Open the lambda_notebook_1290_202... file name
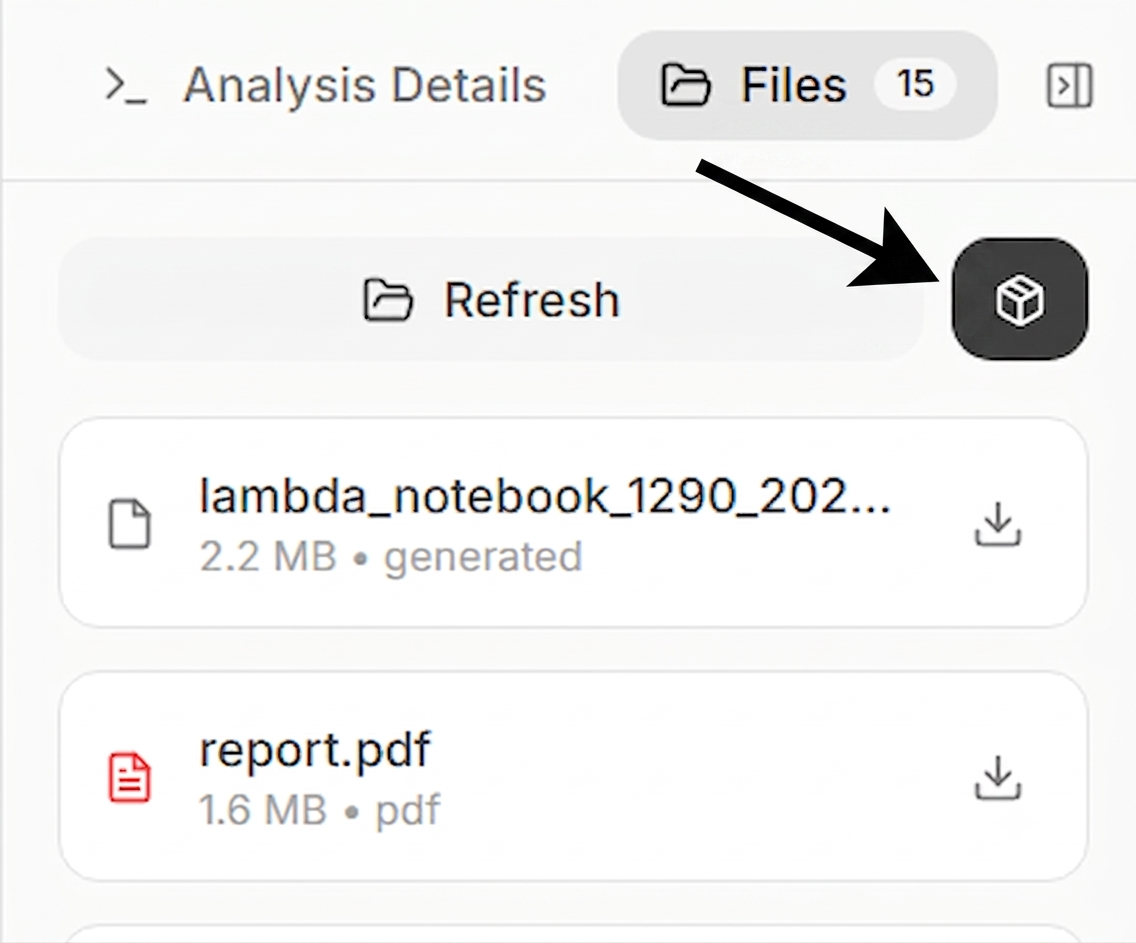 tap(545, 497)
